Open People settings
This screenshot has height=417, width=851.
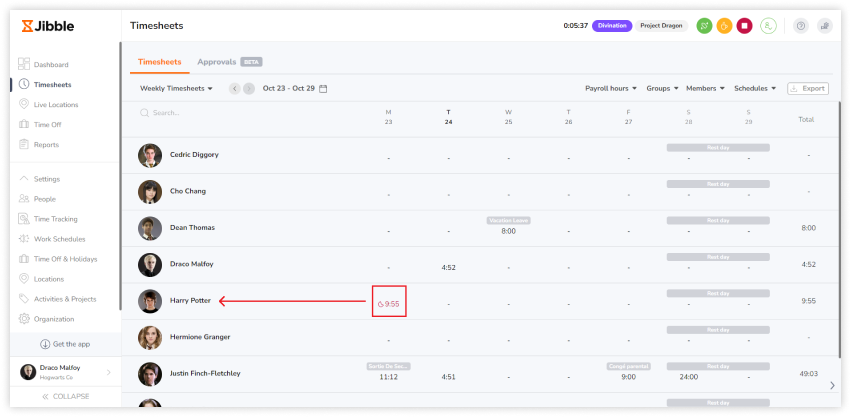click(45, 199)
